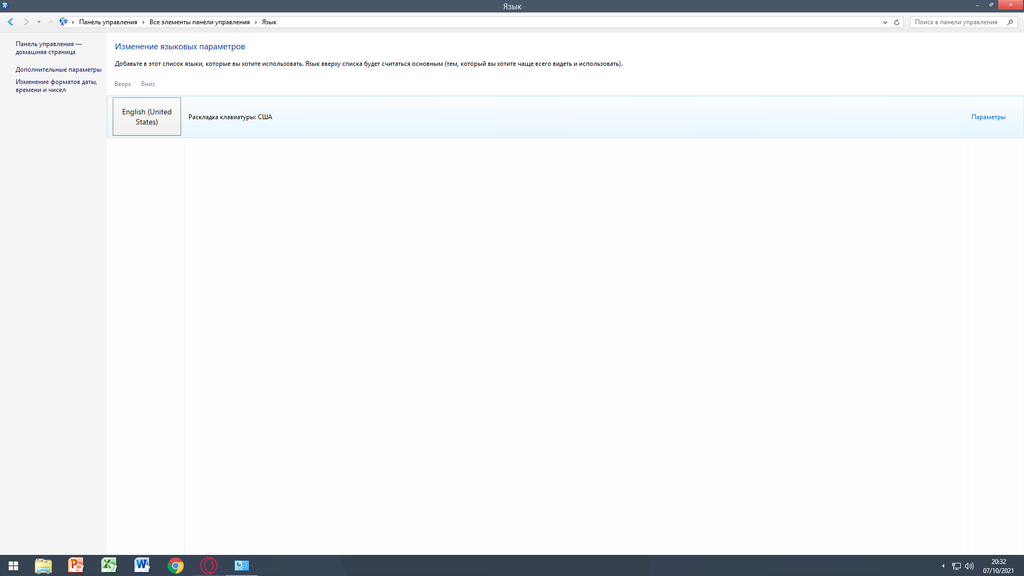
Task: Open the volume tray icon
Action: click(969, 566)
